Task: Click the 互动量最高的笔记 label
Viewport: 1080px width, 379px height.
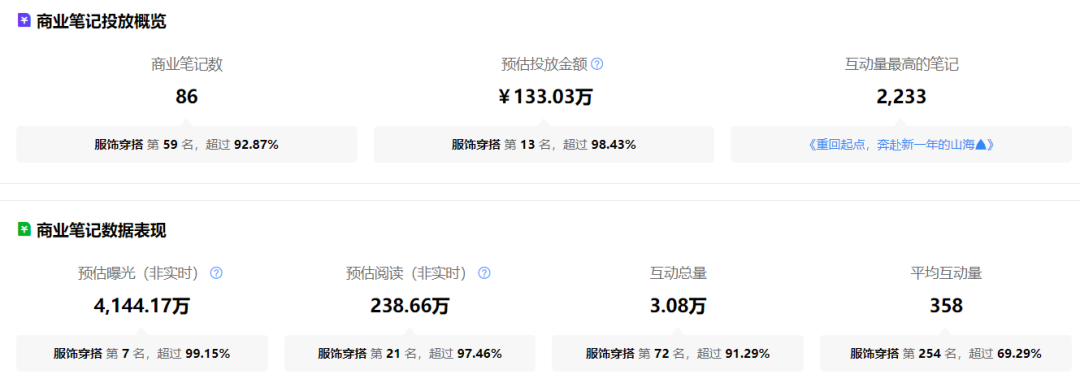Action: pyautogui.click(x=901, y=65)
